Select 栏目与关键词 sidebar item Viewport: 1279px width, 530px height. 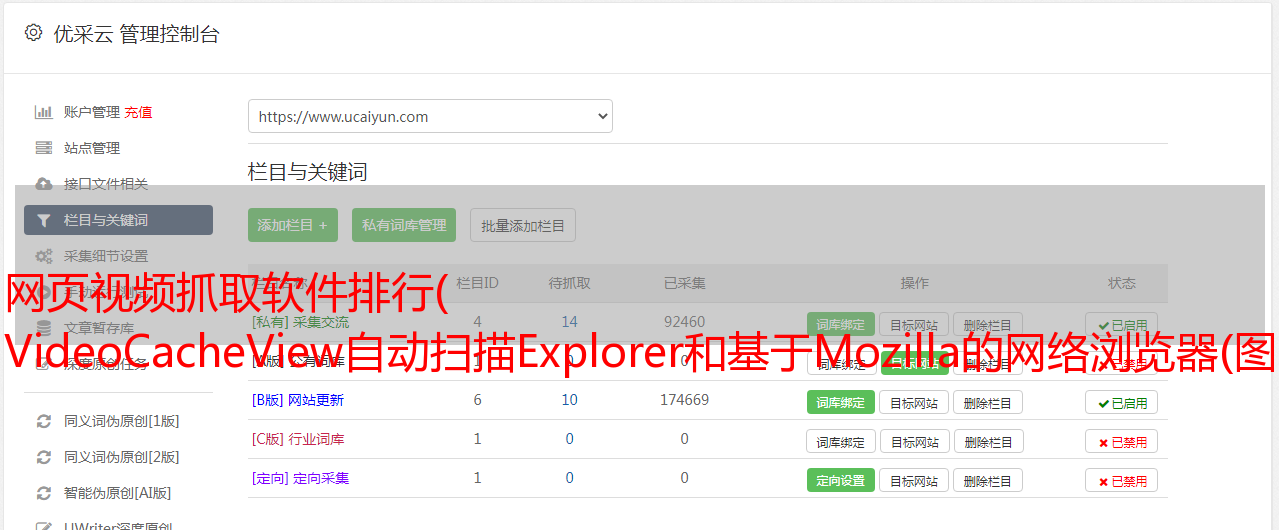(x=118, y=220)
